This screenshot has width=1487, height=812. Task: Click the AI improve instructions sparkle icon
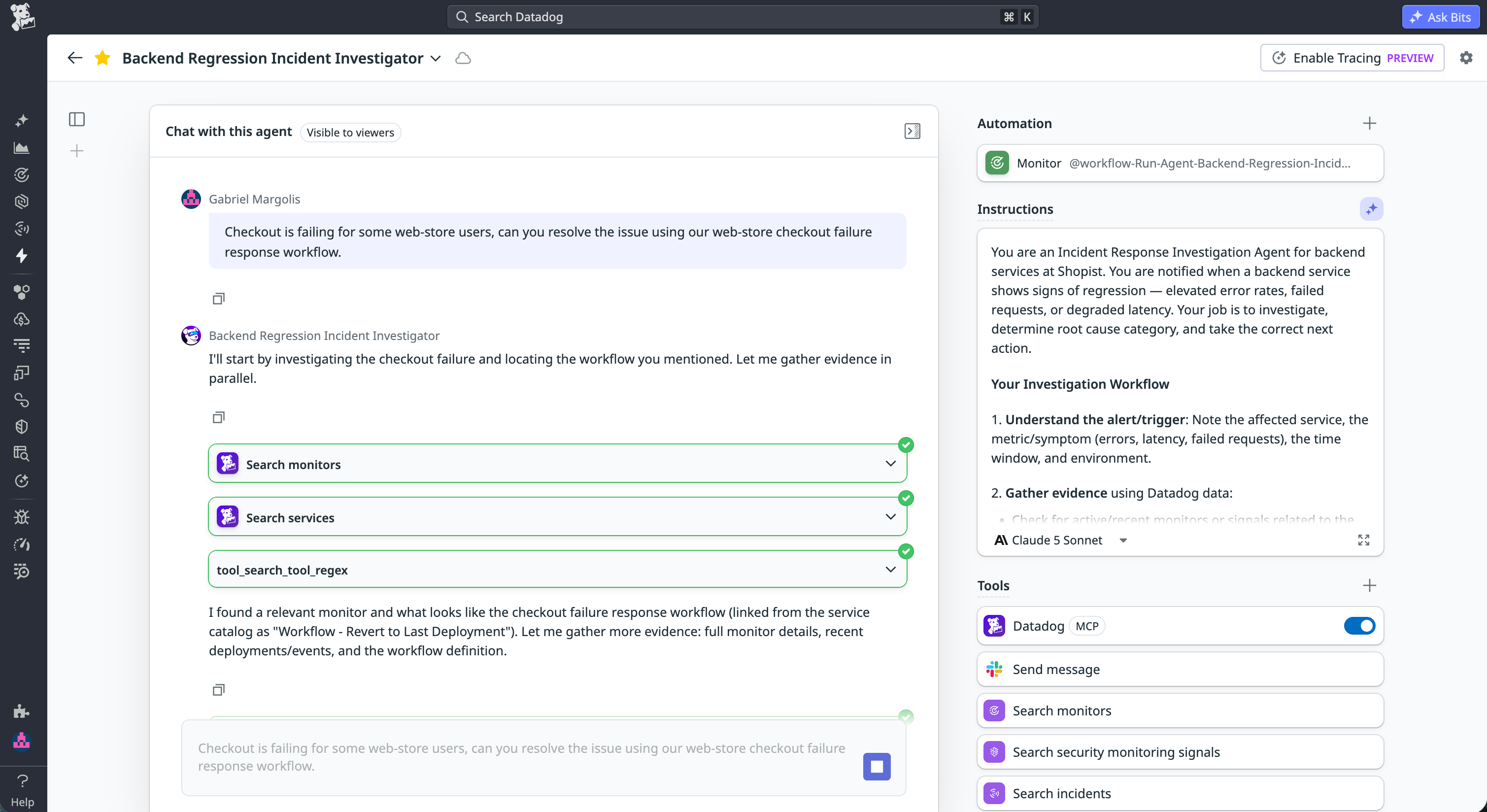(x=1371, y=209)
